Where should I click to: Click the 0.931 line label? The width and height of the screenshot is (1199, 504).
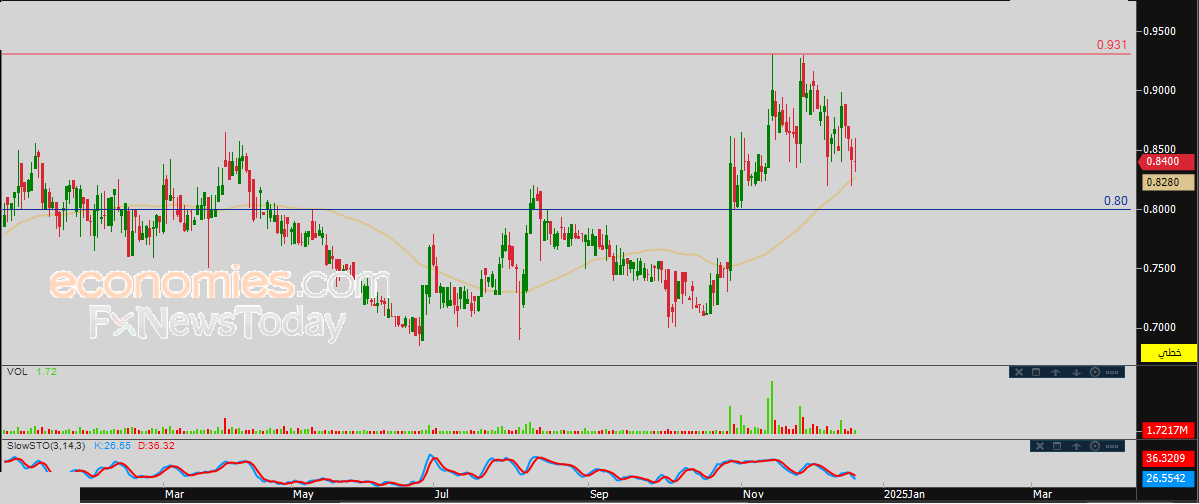[x=1112, y=45]
